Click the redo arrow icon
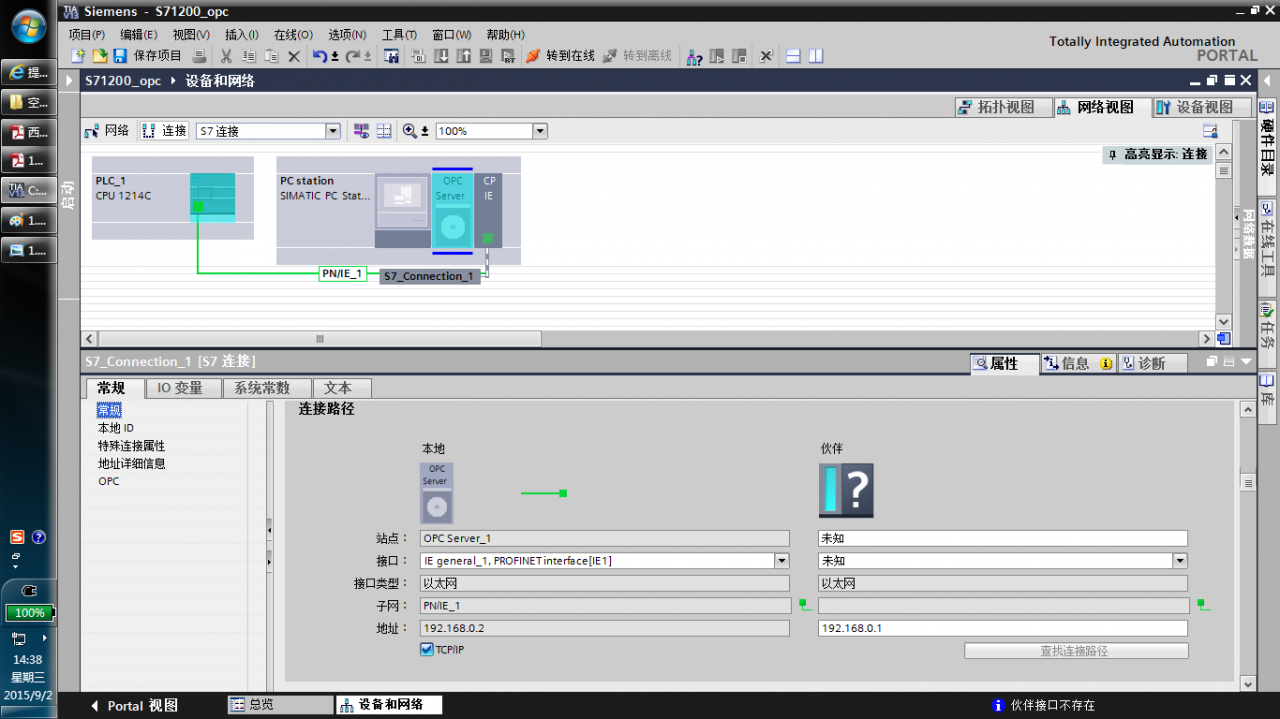 352,56
